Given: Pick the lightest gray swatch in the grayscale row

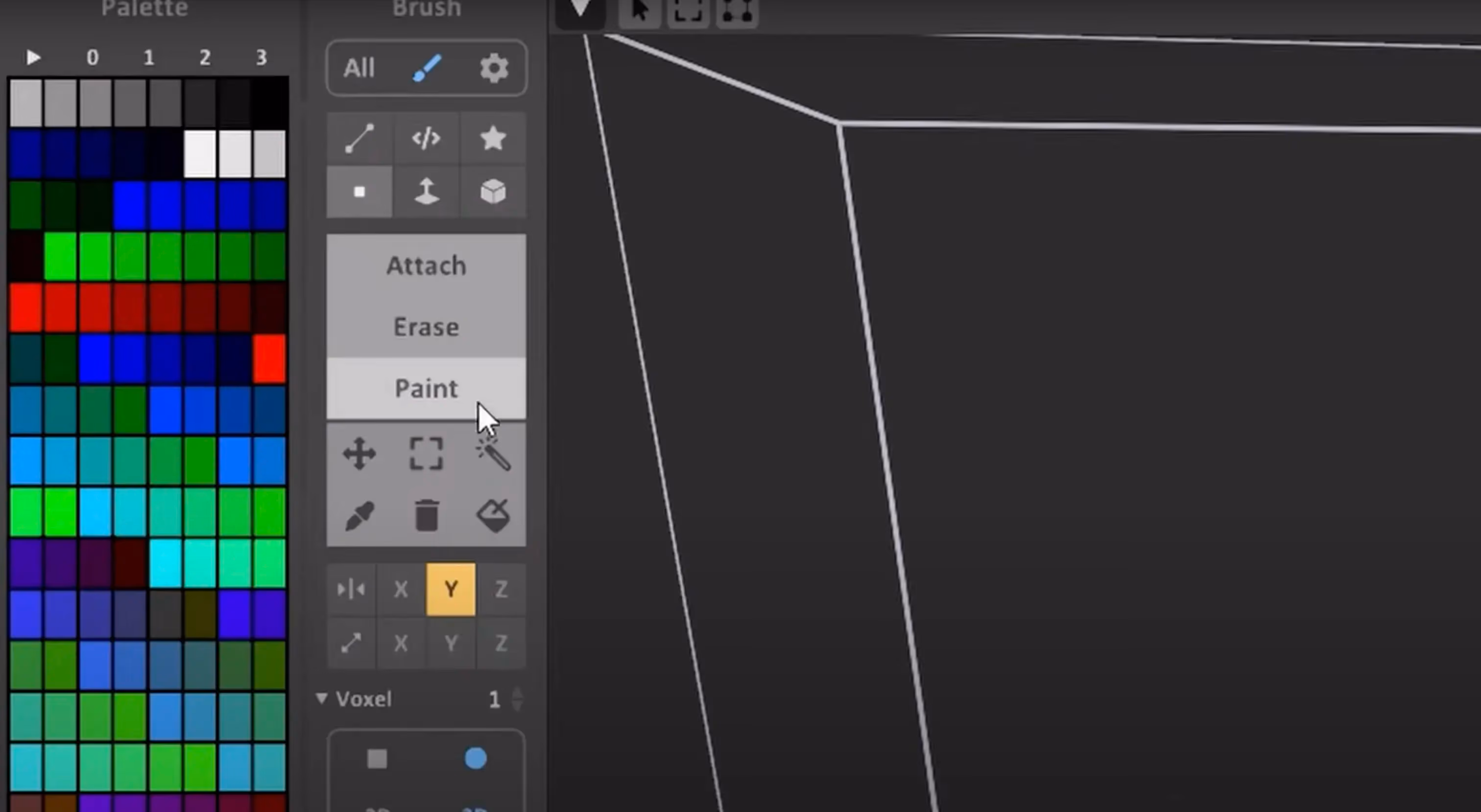Looking at the screenshot, I should [26, 102].
